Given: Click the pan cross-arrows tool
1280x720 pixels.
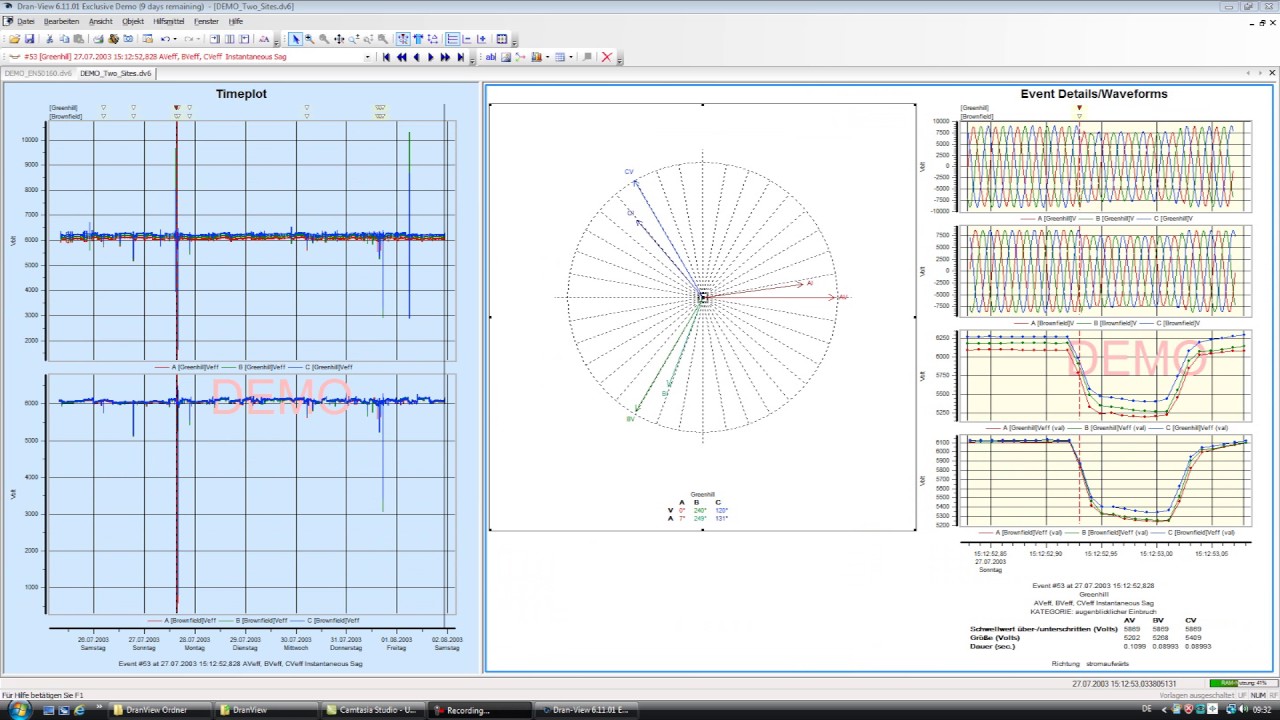Looking at the screenshot, I should (339, 39).
